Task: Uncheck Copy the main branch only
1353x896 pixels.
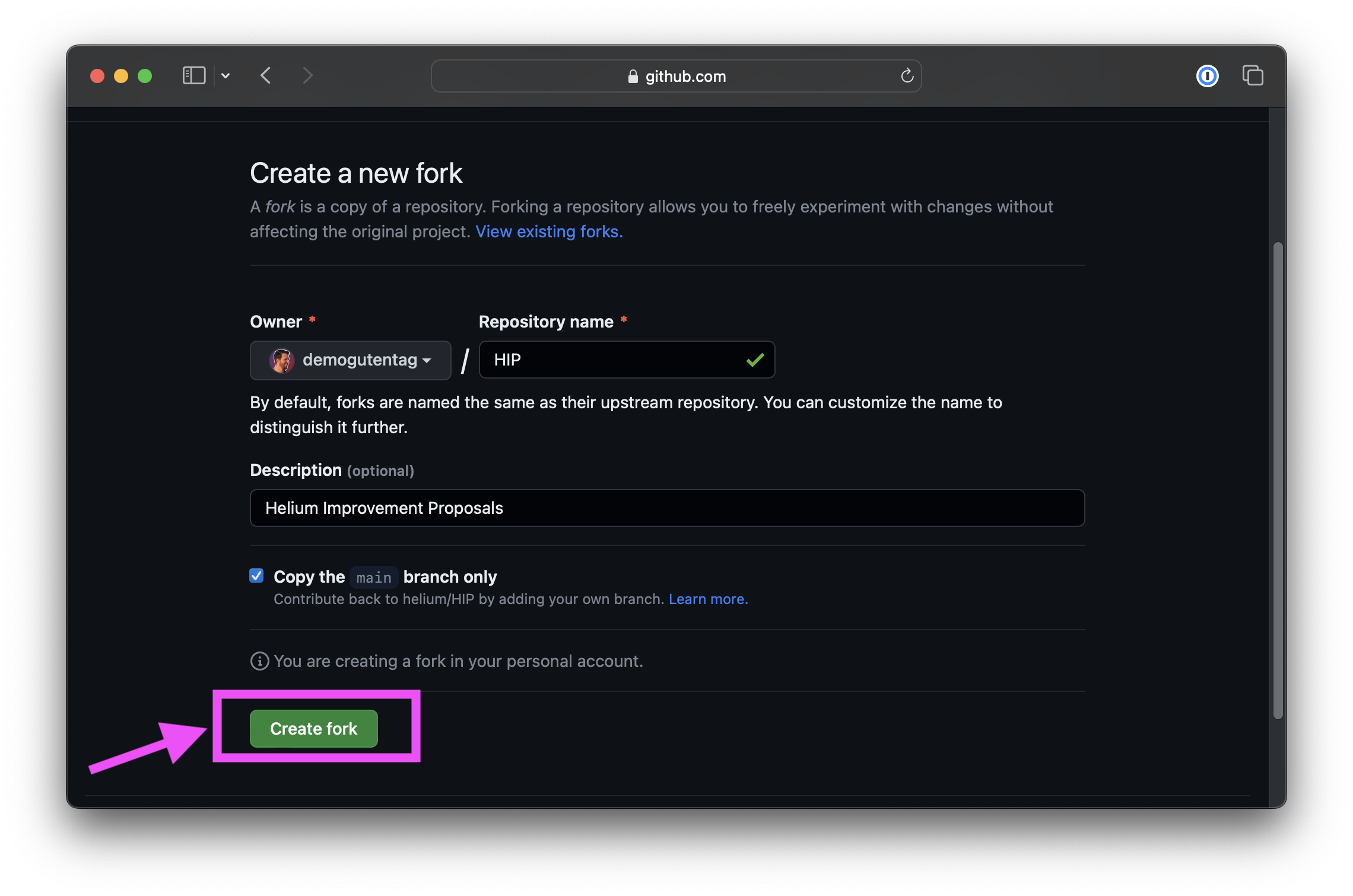Action: pos(256,576)
